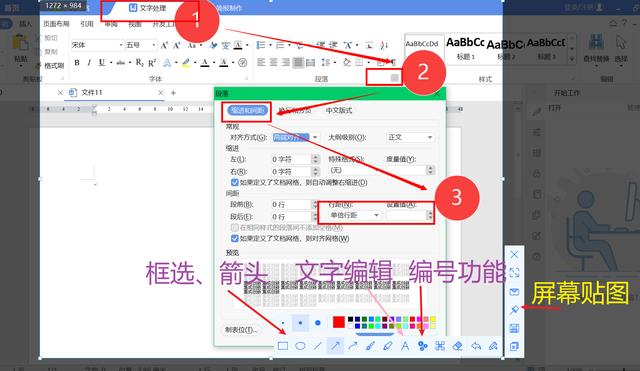Click the 制表位(T) button

(241, 329)
